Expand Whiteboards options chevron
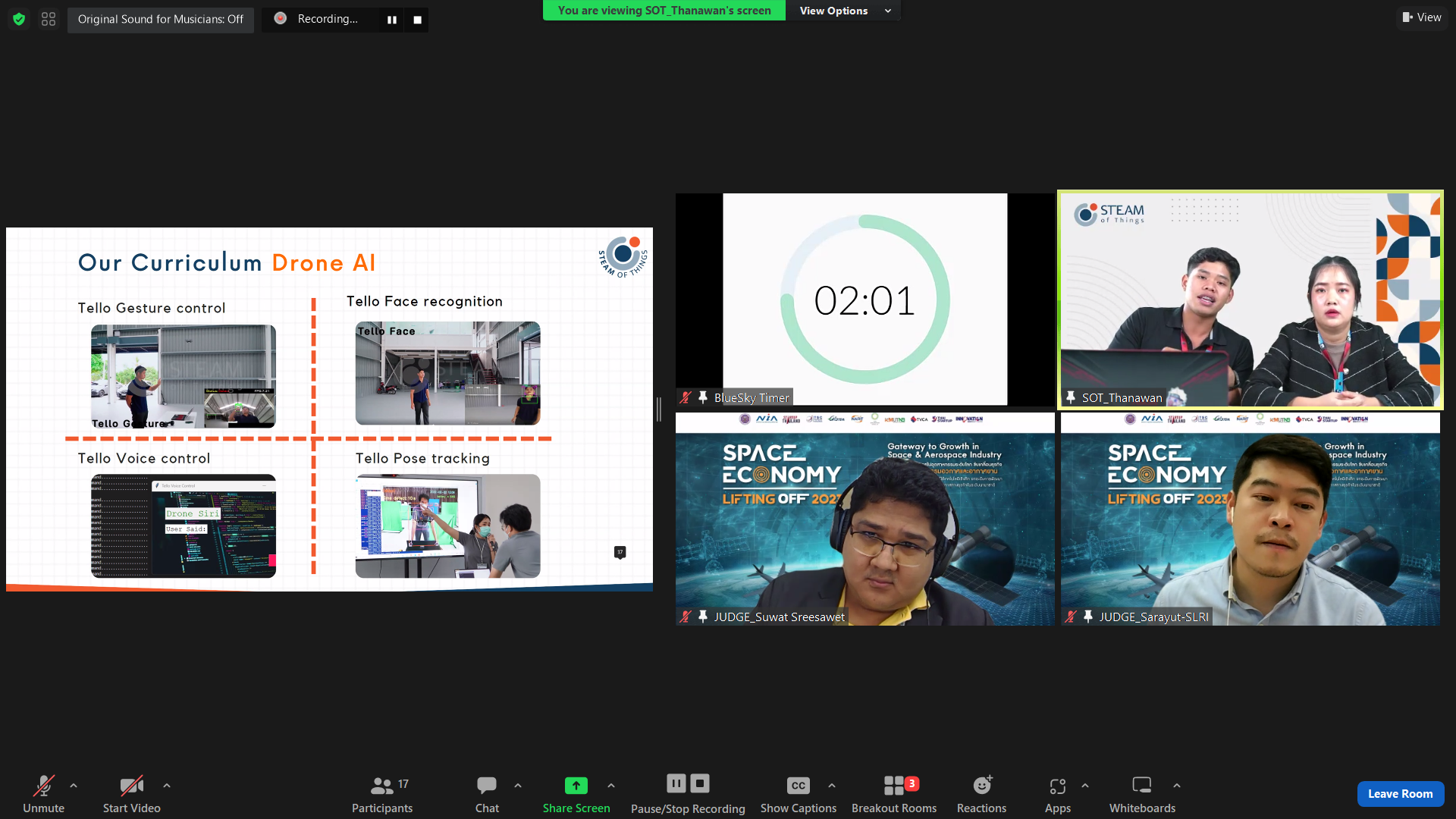 click(1177, 786)
